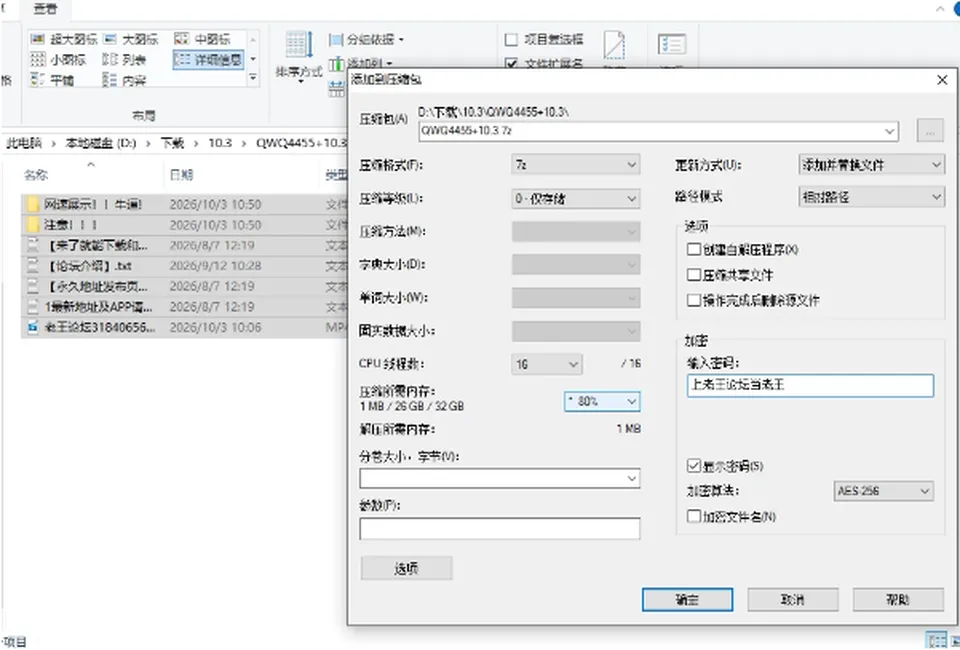Check 创建自解压程序 option
The width and height of the screenshot is (960, 650).
tap(694, 249)
